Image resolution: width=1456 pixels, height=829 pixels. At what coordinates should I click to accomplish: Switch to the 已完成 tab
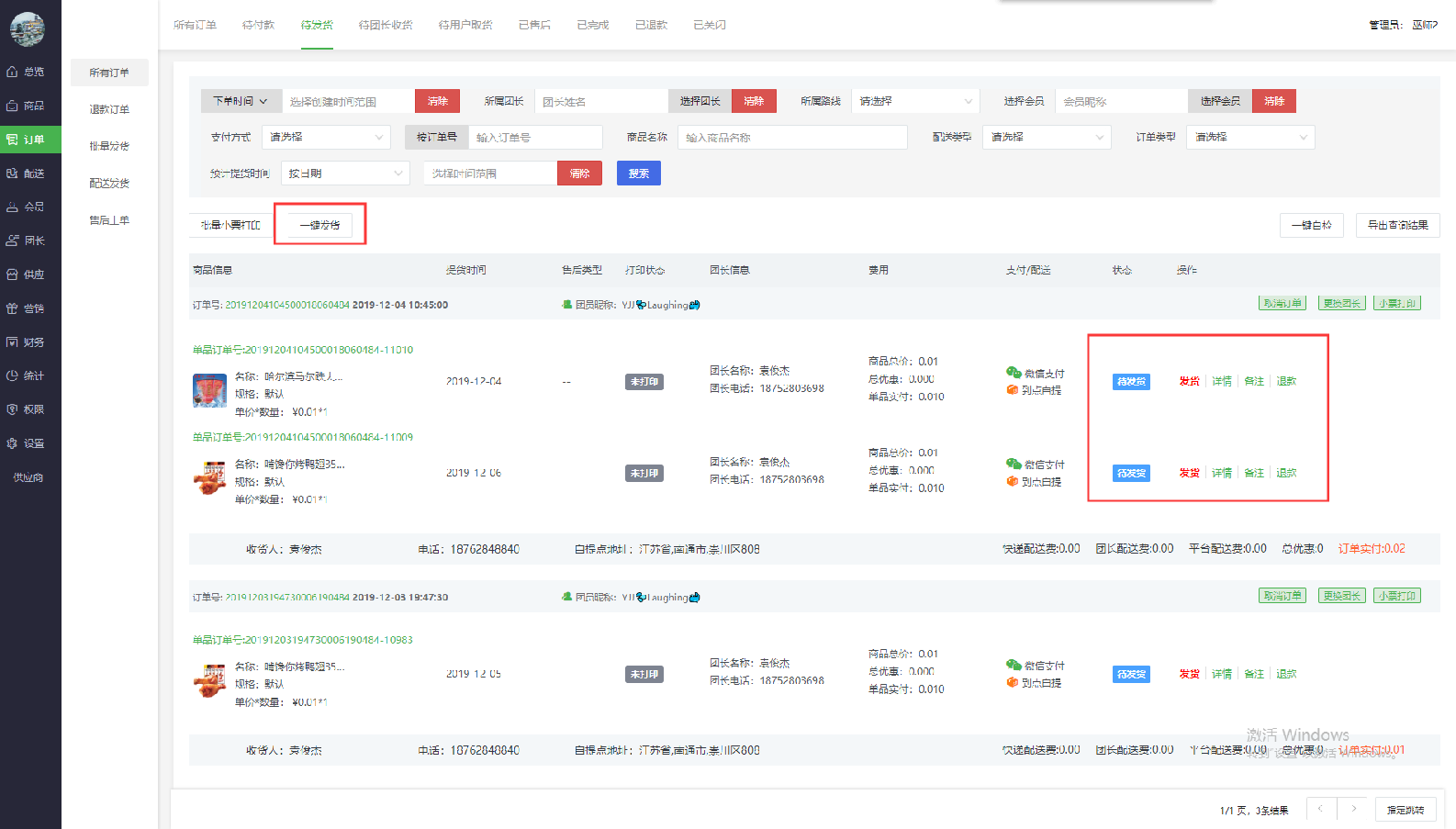[x=592, y=25]
